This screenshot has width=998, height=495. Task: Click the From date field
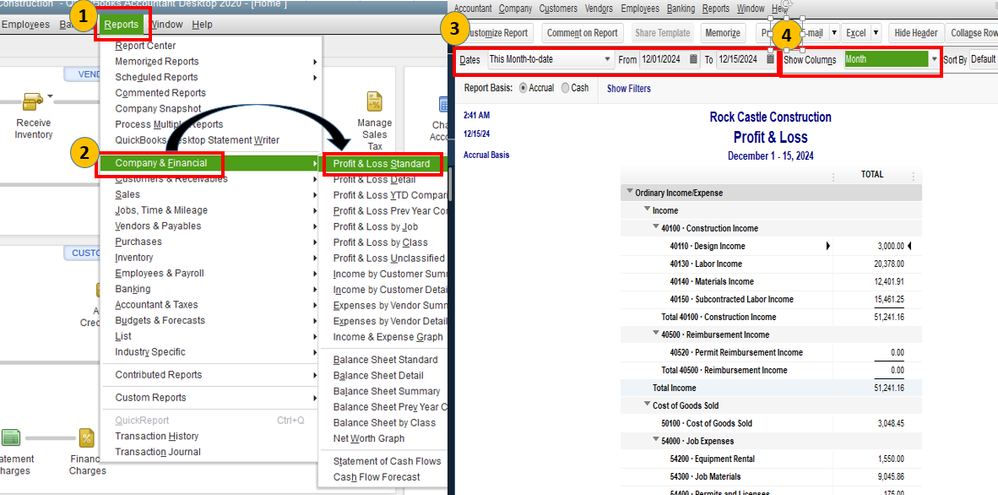tap(662, 59)
